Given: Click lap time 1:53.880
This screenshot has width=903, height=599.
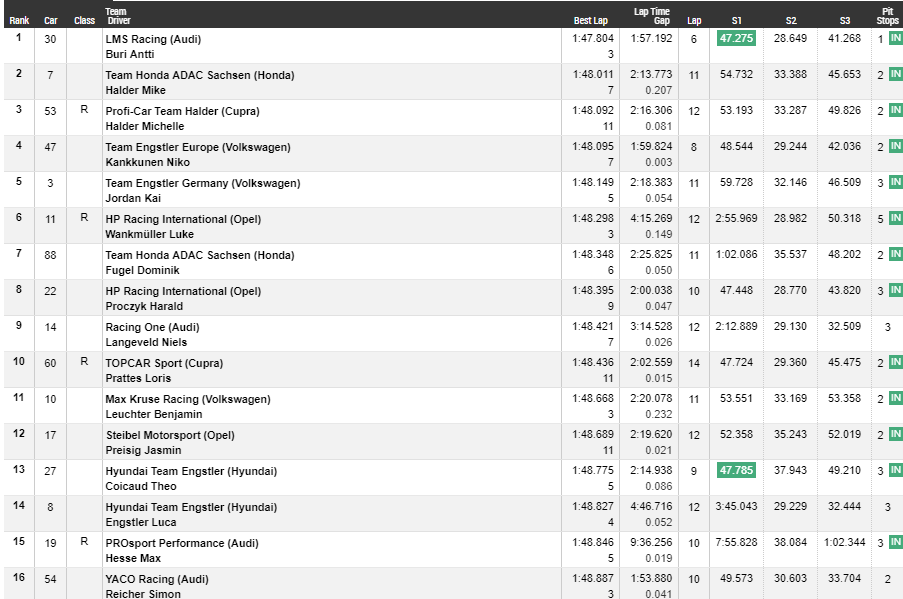Looking at the screenshot, I should click(651, 578).
